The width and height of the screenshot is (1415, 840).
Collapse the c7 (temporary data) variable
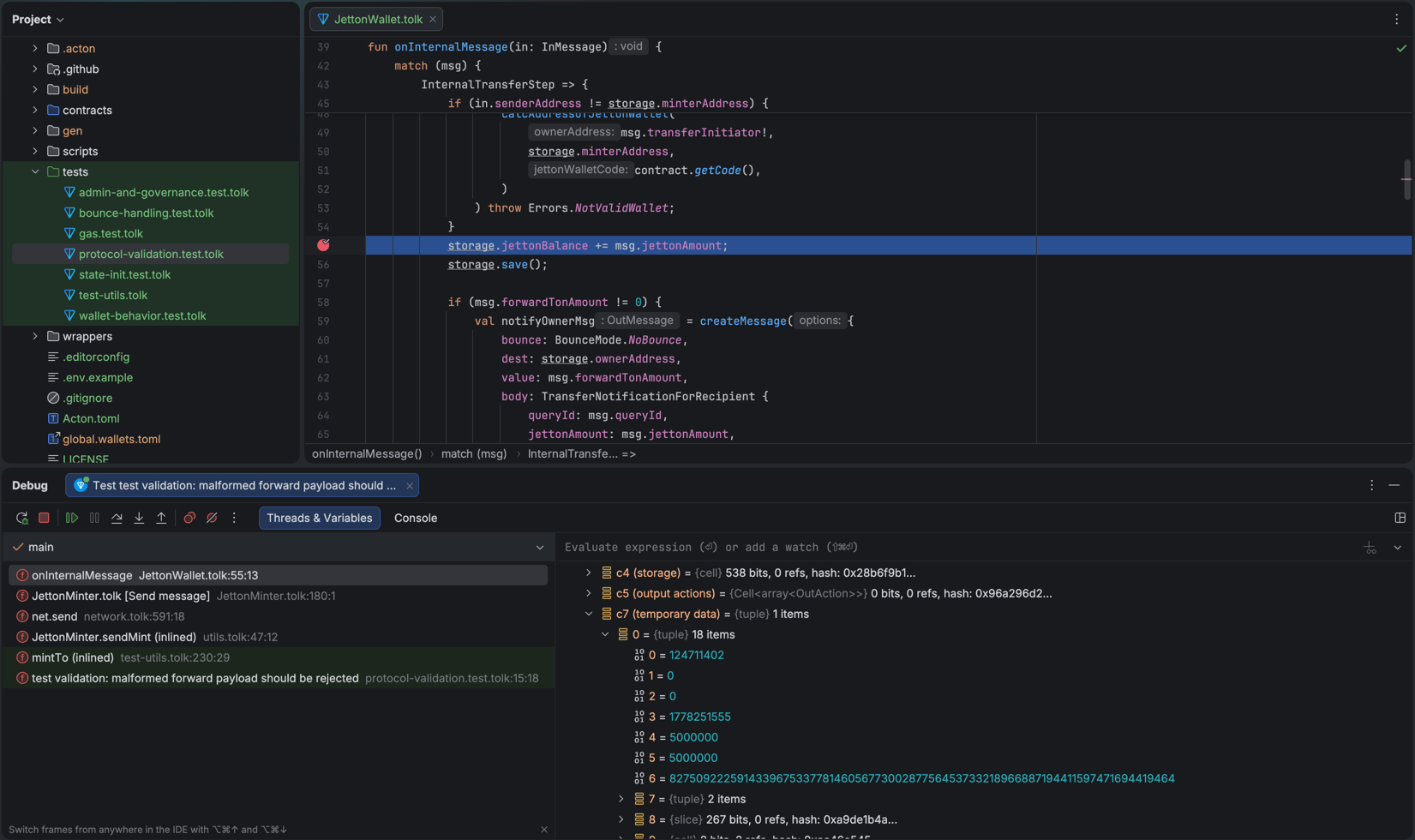(588, 614)
